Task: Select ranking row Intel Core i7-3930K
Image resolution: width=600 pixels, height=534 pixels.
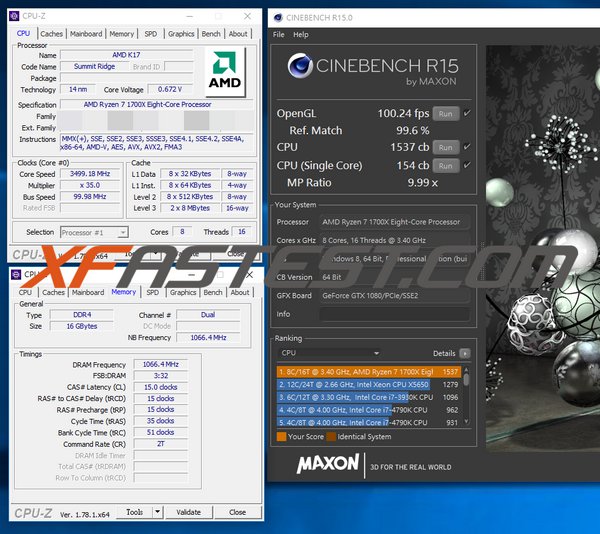Action: click(x=369, y=397)
